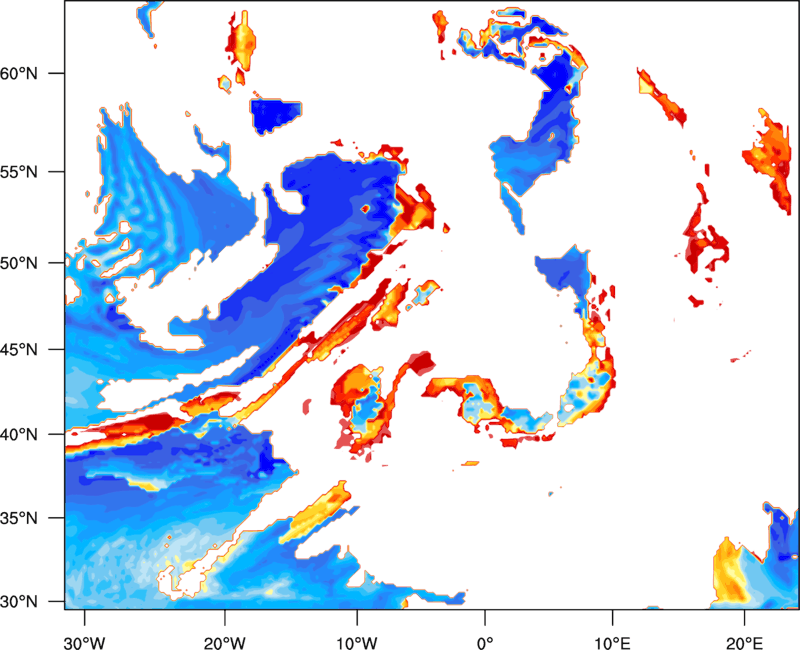Click the 0° longitude label

click(x=485, y=642)
